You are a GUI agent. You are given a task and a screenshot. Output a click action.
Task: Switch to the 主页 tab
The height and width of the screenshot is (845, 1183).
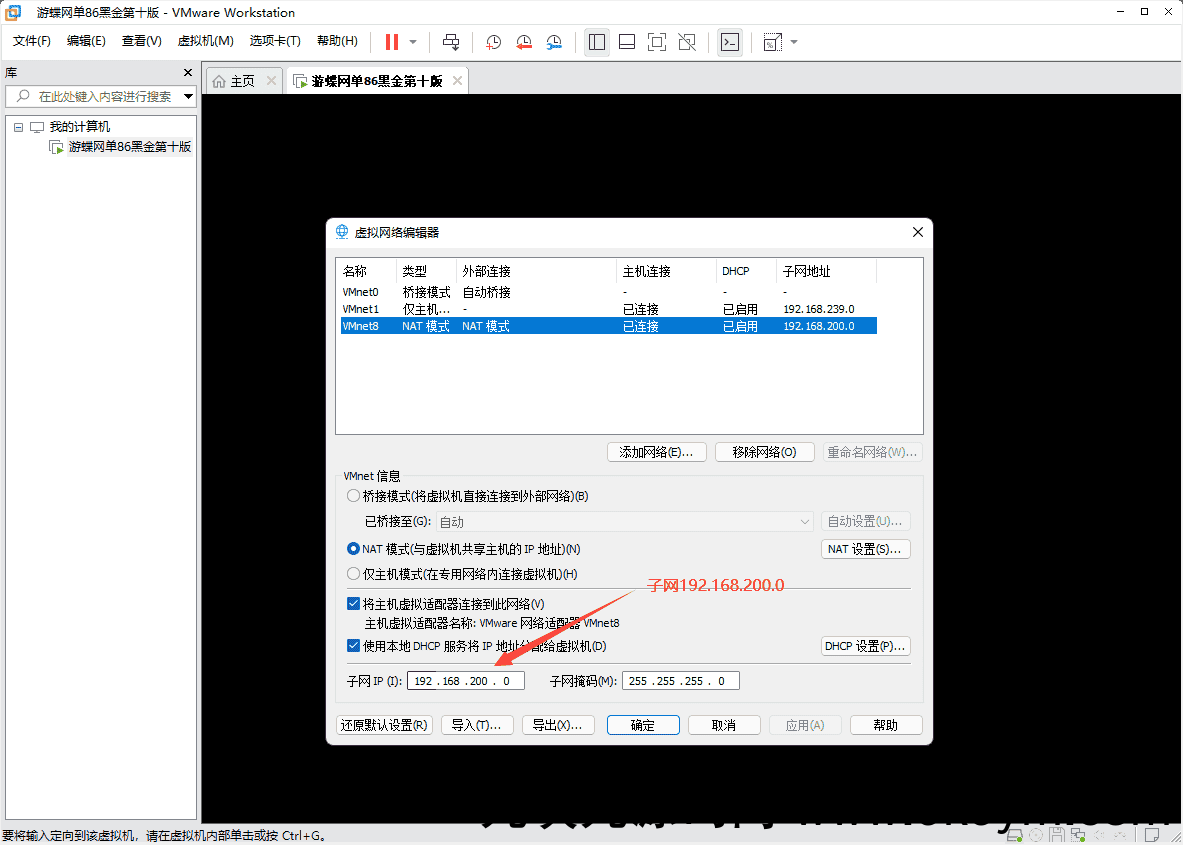click(x=234, y=81)
